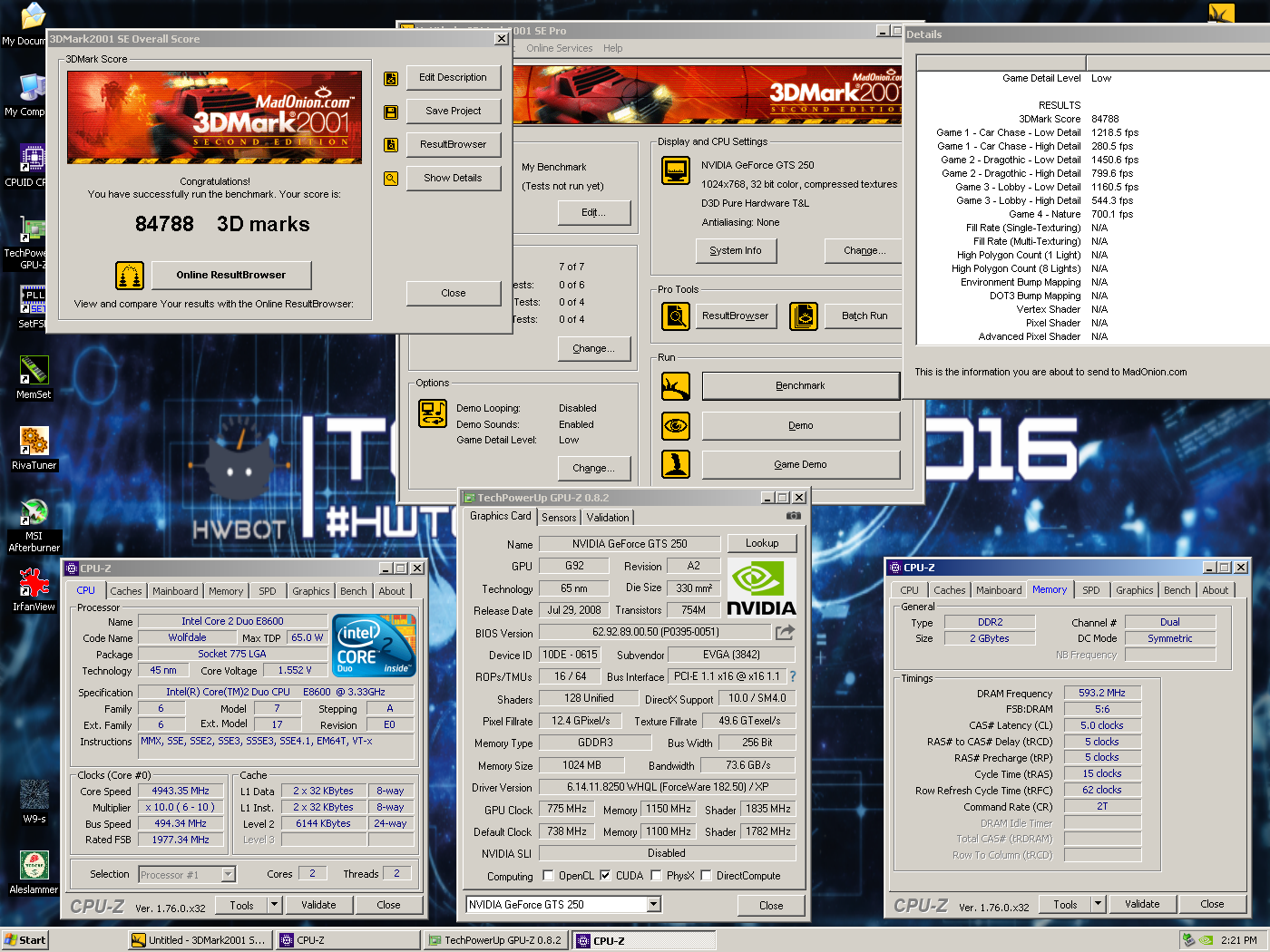This screenshot has width=1270, height=952.
Task: Click the Start button on the taskbar
Action: (x=24, y=940)
